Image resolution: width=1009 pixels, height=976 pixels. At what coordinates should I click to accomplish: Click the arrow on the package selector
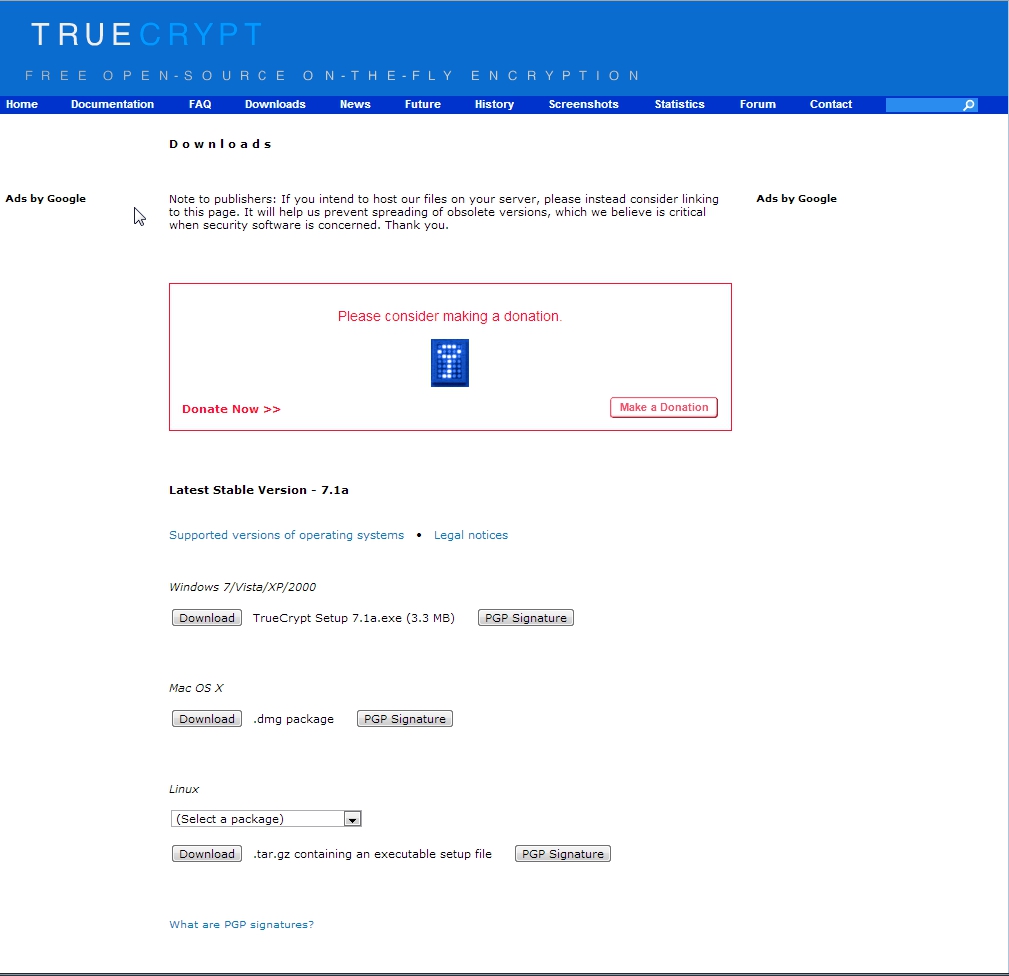(x=352, y=818)
